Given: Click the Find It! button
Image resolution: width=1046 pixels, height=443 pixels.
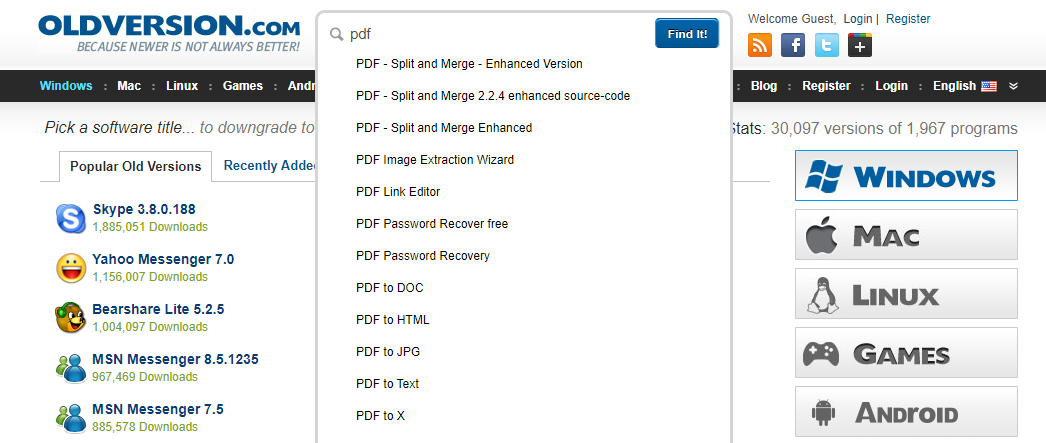Looking at the screenshot, I should [687, 33].
